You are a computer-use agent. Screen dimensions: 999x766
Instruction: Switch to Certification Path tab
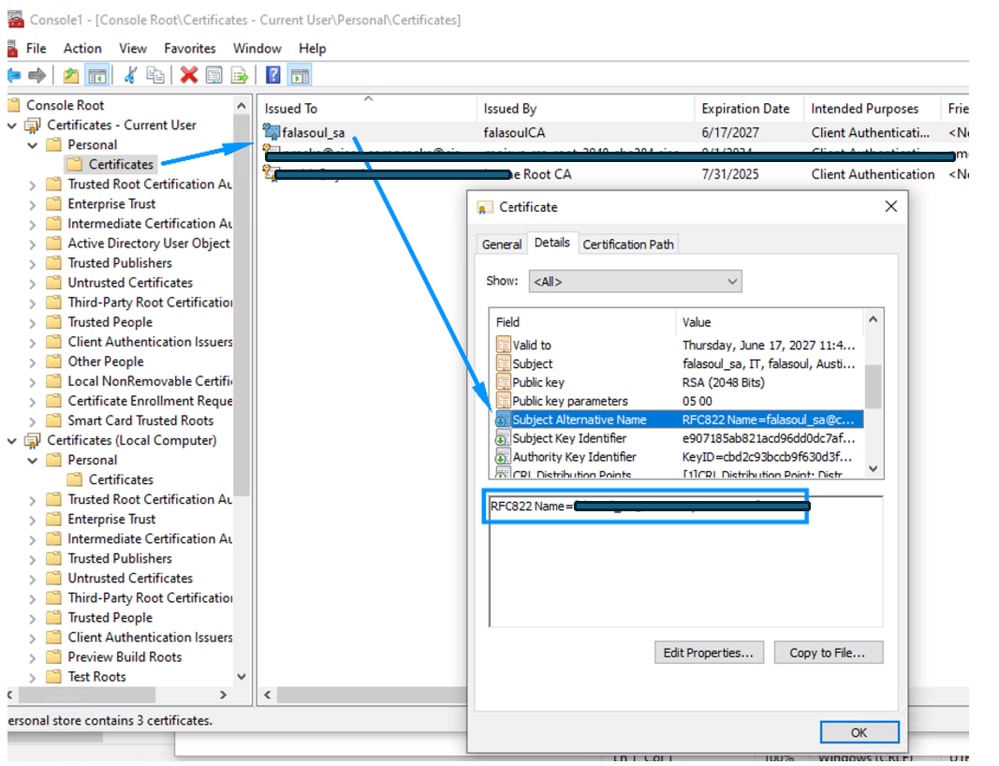628,244
